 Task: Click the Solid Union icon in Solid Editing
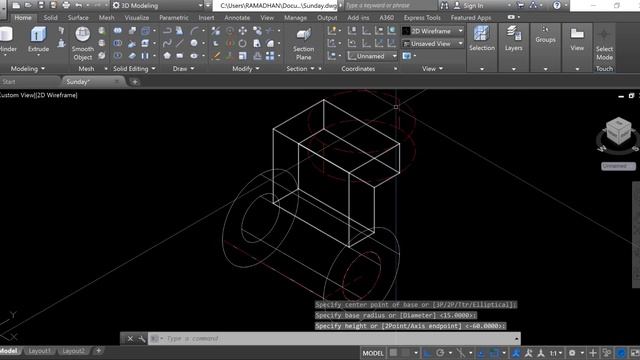tap(118, 31)
